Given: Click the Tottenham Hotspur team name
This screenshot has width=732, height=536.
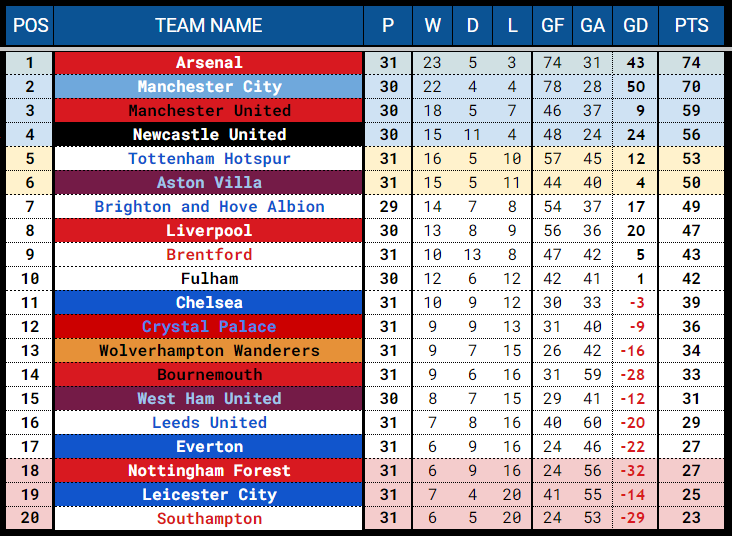Looking at the screenshot, I should 209,159.
